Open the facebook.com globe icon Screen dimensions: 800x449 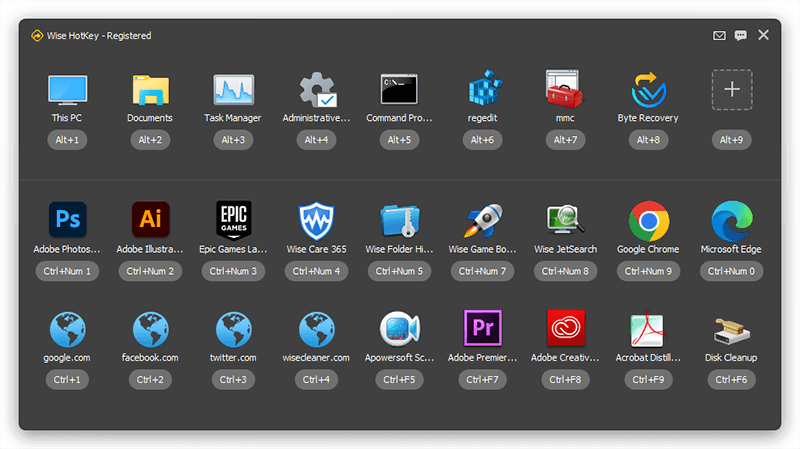click(x=151, y=330)
